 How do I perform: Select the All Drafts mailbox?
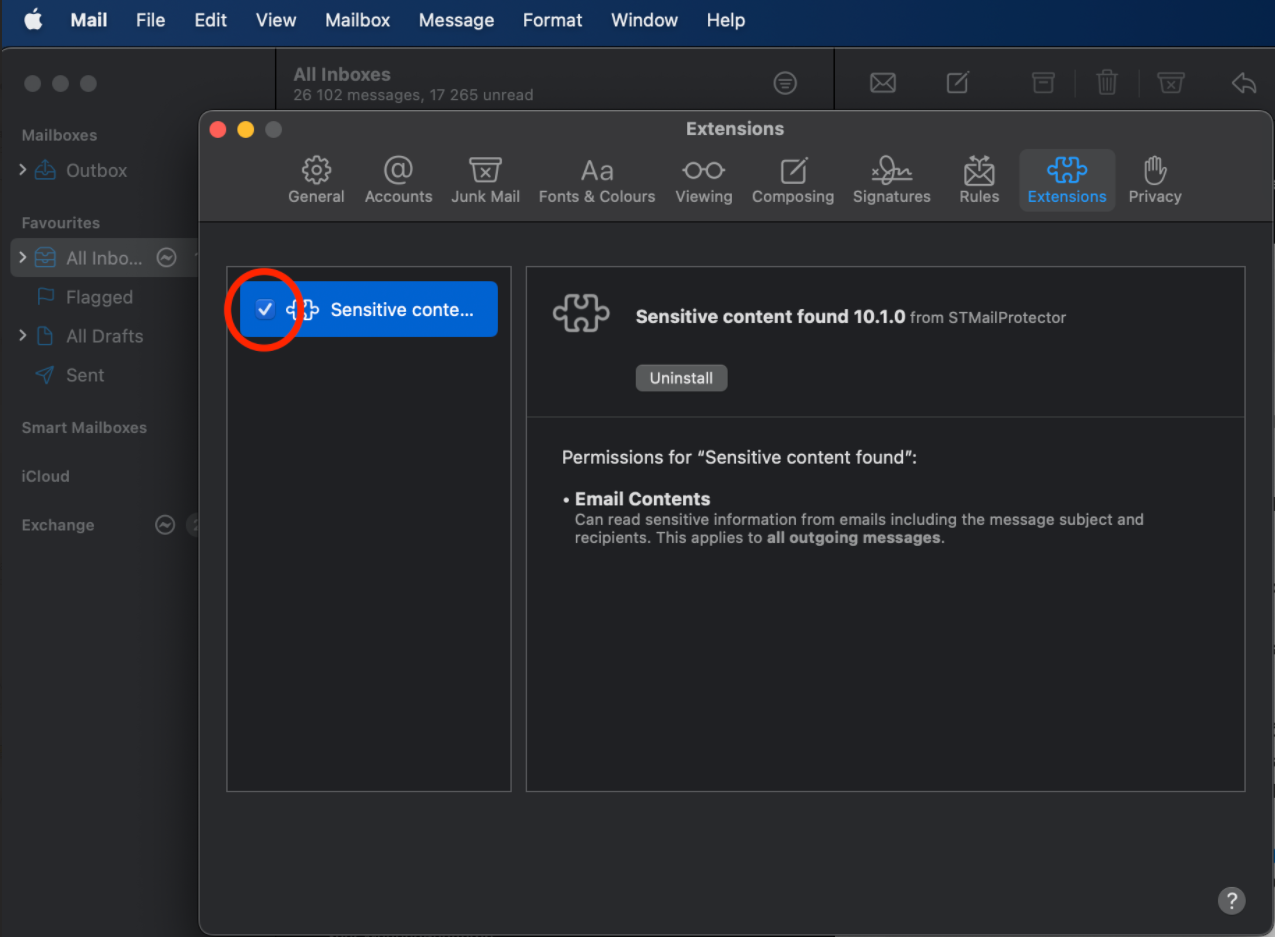104,336
